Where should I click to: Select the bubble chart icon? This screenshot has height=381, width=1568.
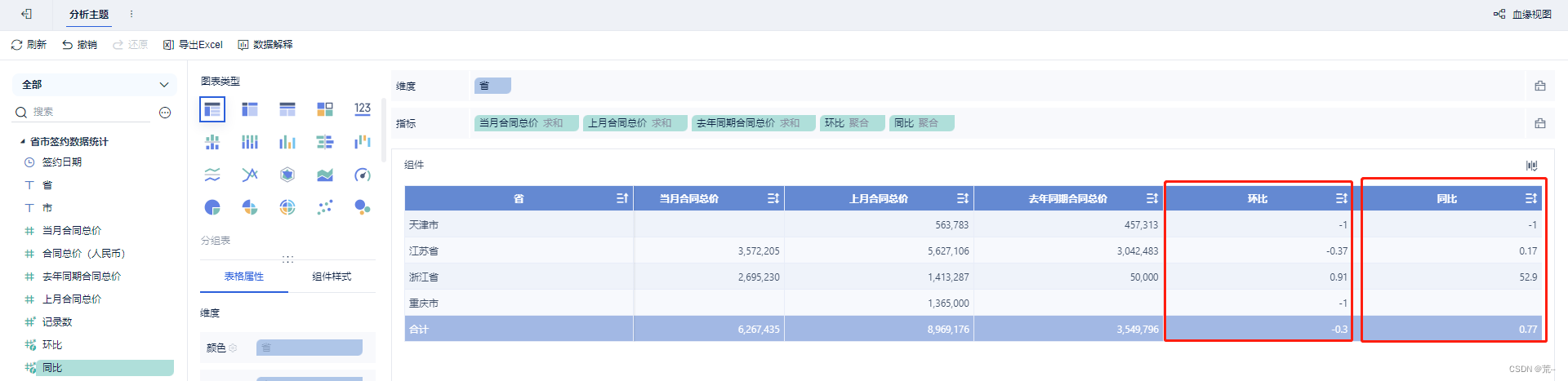363,207
